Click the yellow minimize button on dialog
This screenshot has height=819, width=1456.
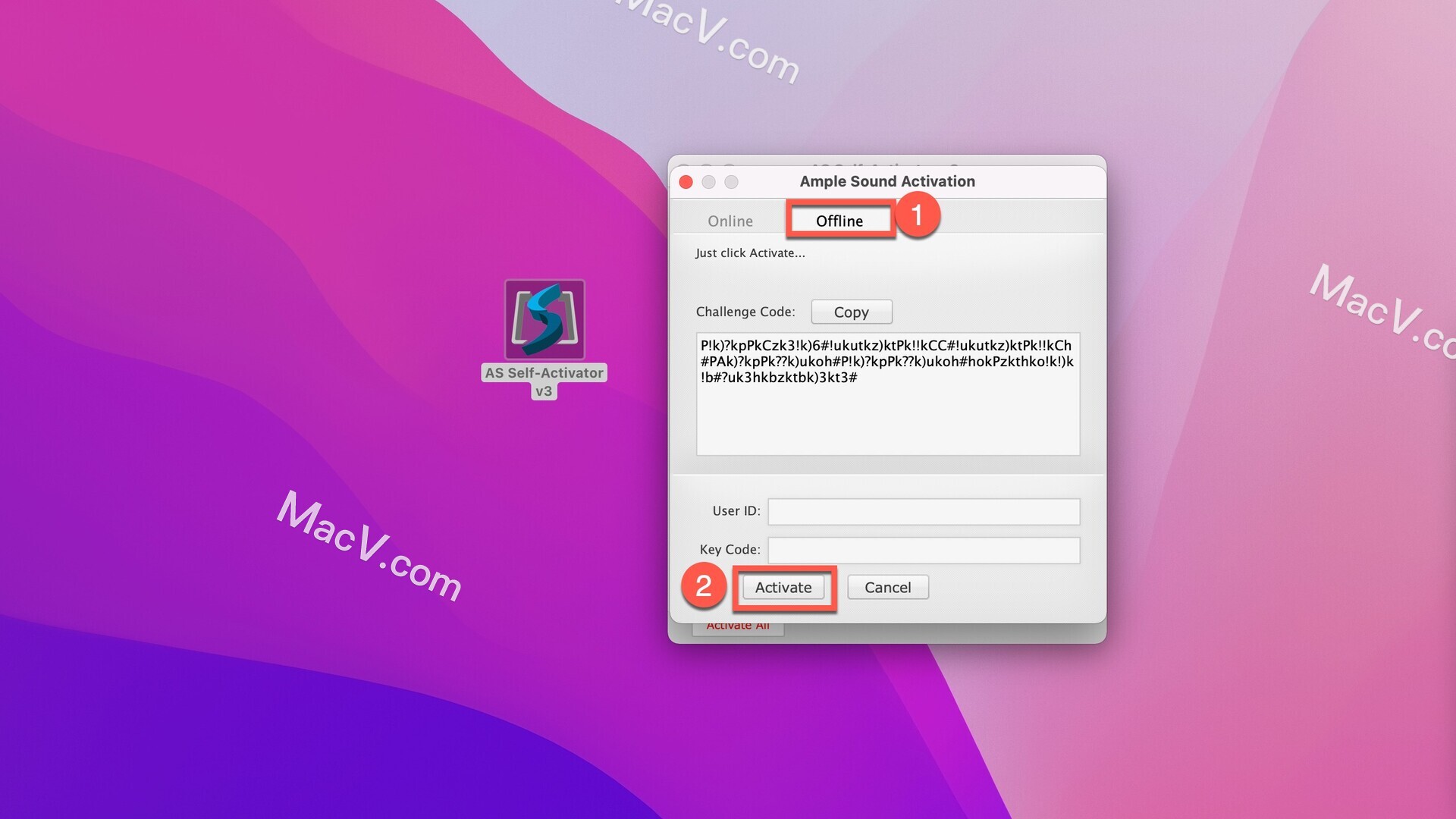tap(708, 181)
